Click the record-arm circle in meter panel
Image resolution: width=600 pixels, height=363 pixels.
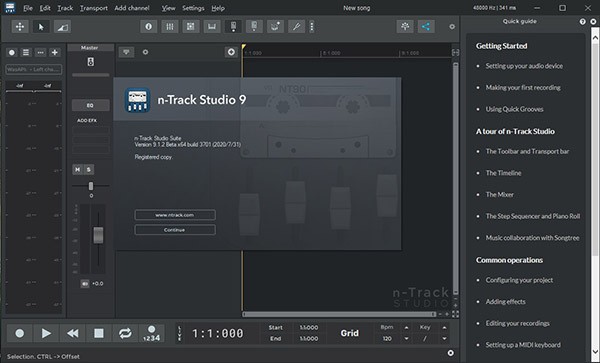click(12, 52)
